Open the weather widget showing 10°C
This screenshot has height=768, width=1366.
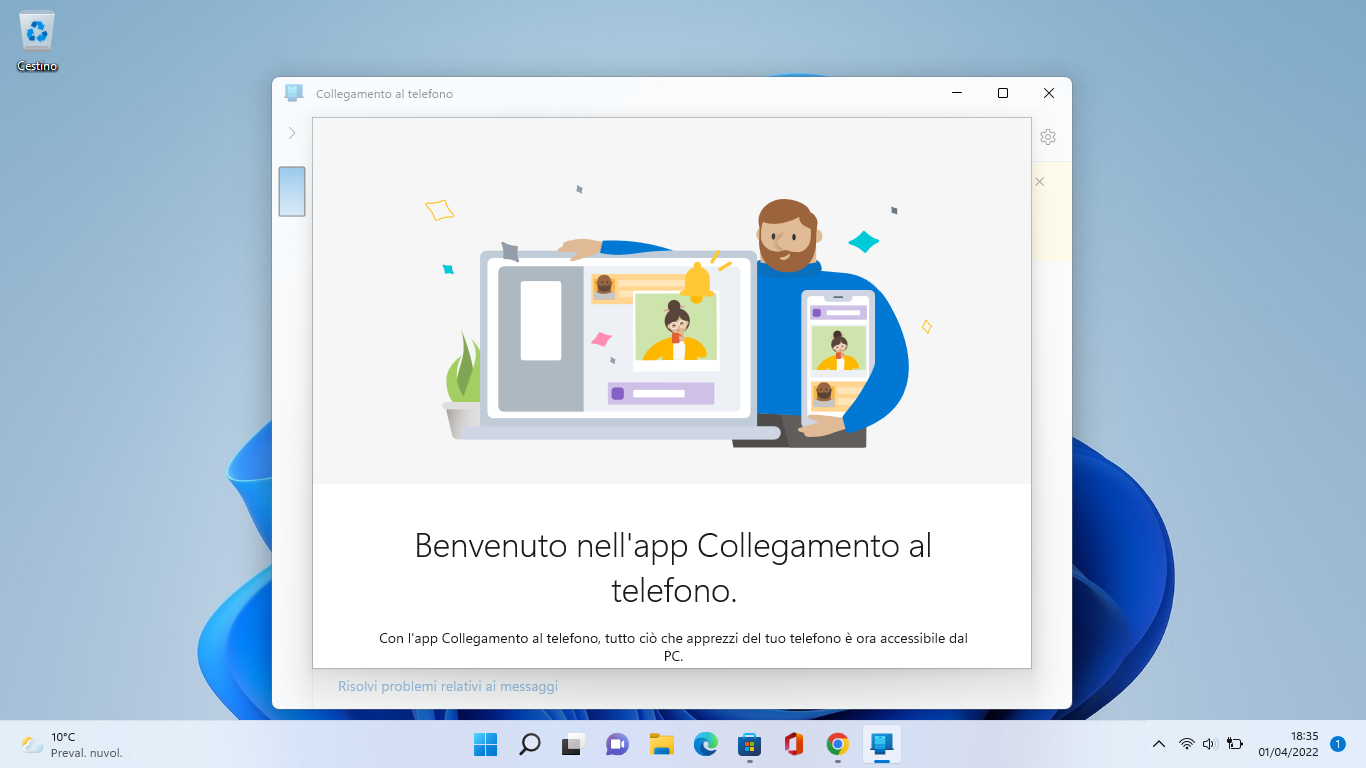[72, 744]
